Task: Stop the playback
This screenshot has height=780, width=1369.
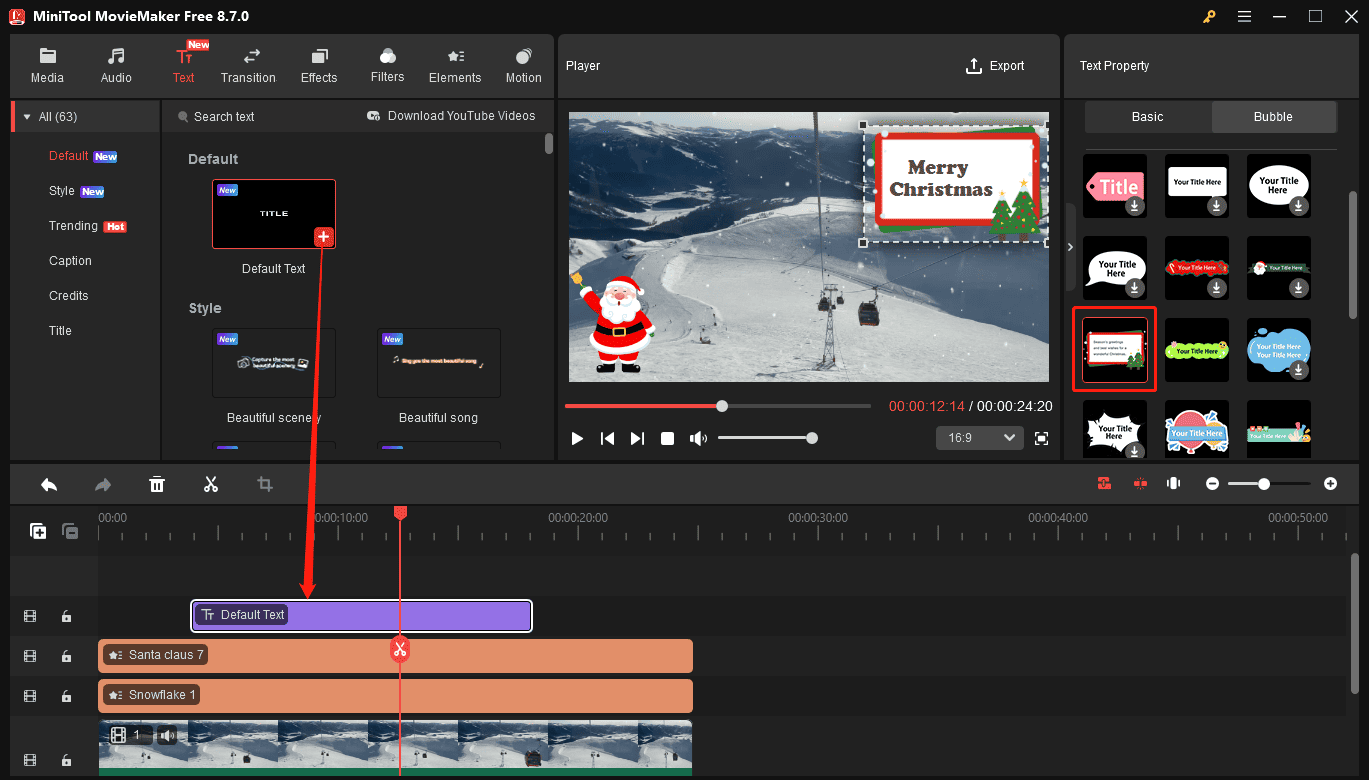Action: coord(668,438)
